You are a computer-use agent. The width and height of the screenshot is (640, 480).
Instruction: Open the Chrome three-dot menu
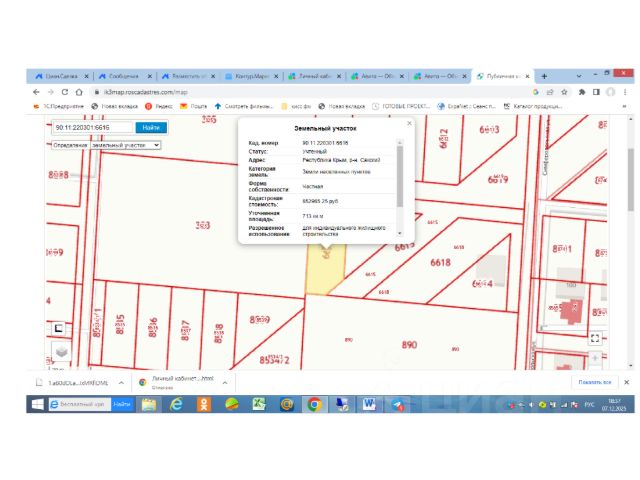625,92
